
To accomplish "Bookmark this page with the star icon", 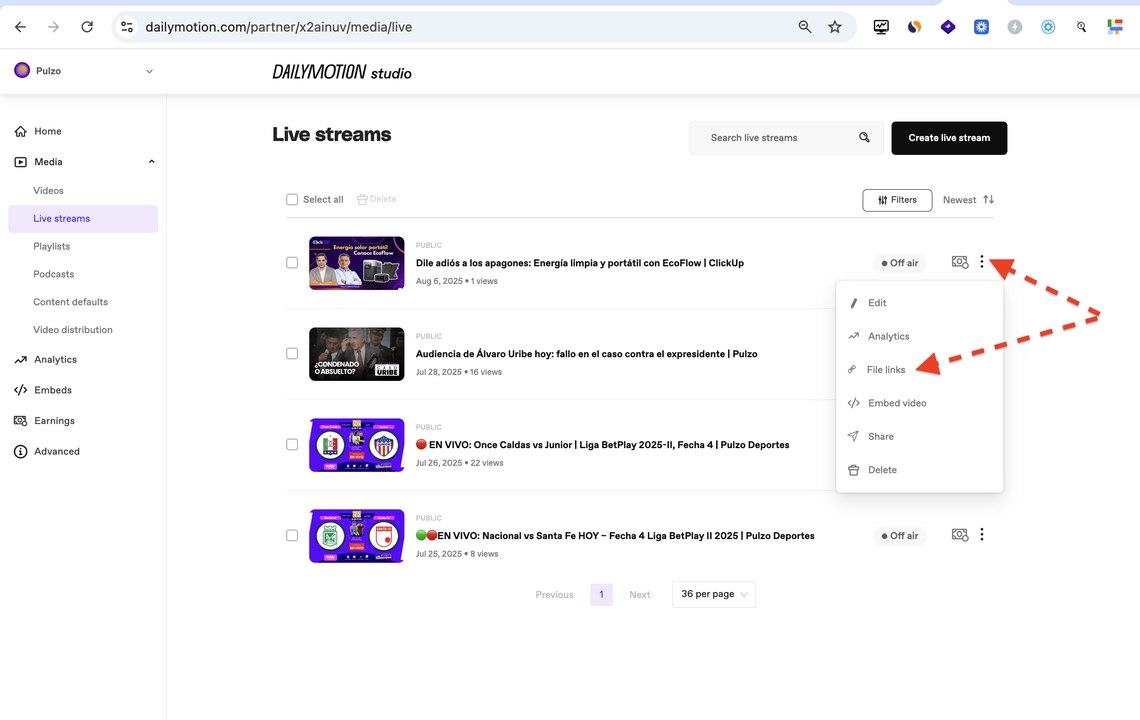I will tap(835, 27).
